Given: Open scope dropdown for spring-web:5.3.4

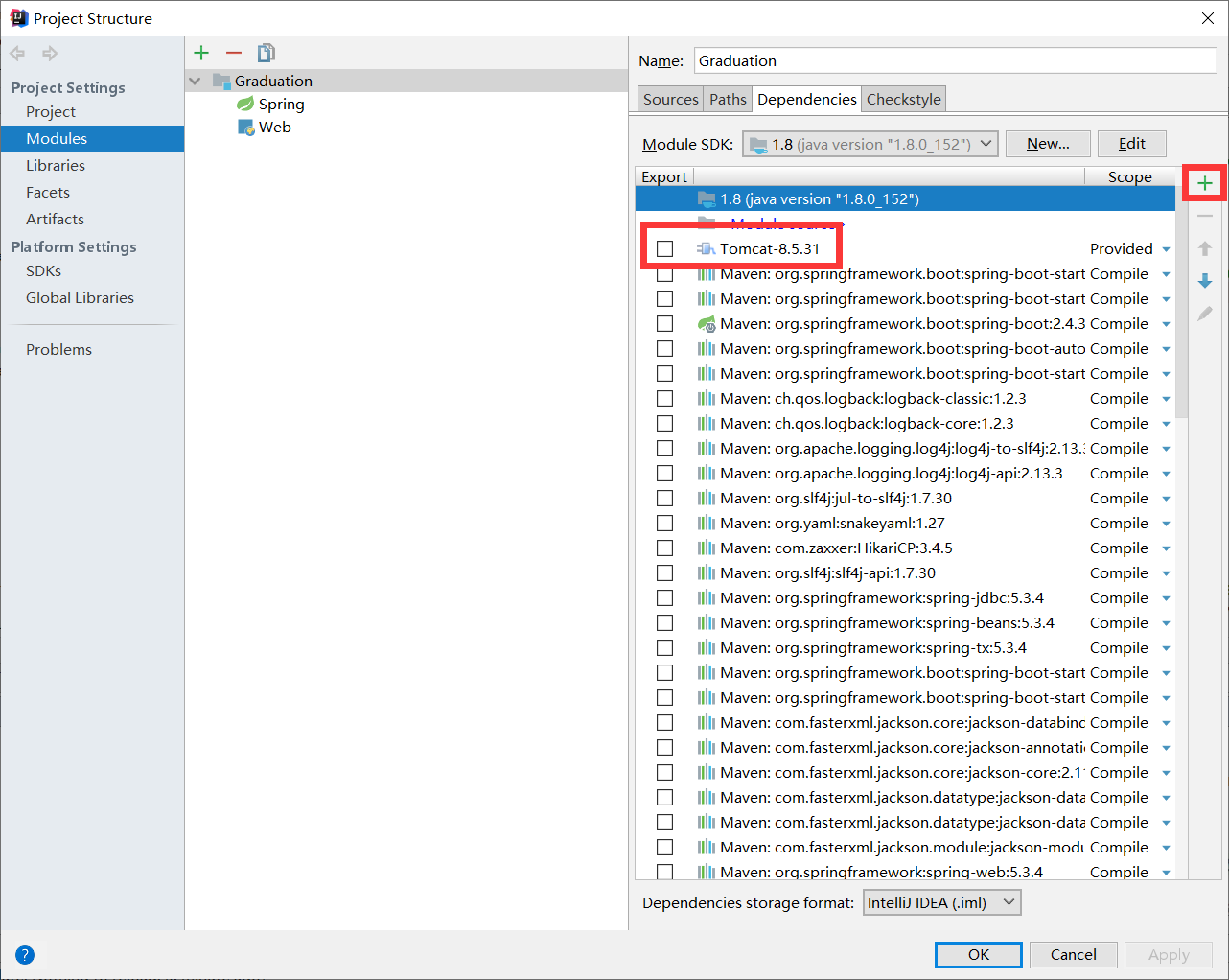Looking at the screenshot, I should [x=1166, y=872].
